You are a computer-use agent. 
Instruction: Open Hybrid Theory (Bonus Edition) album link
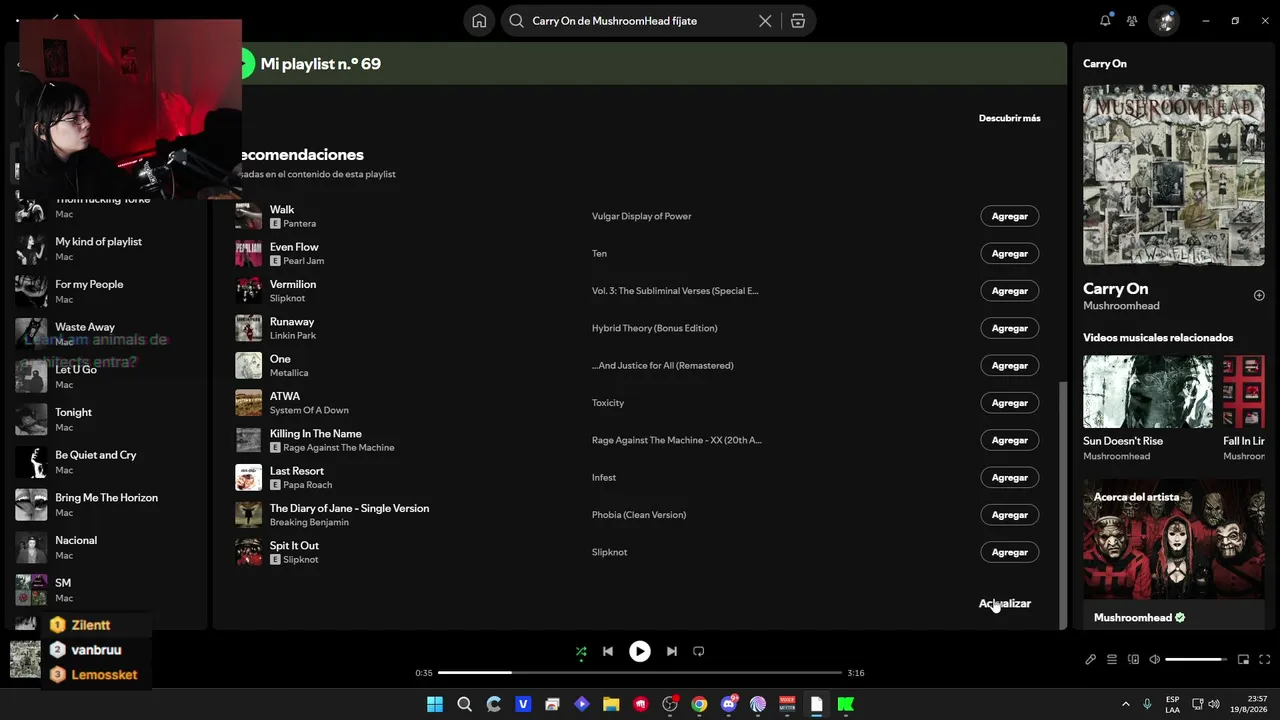point(654,328)
